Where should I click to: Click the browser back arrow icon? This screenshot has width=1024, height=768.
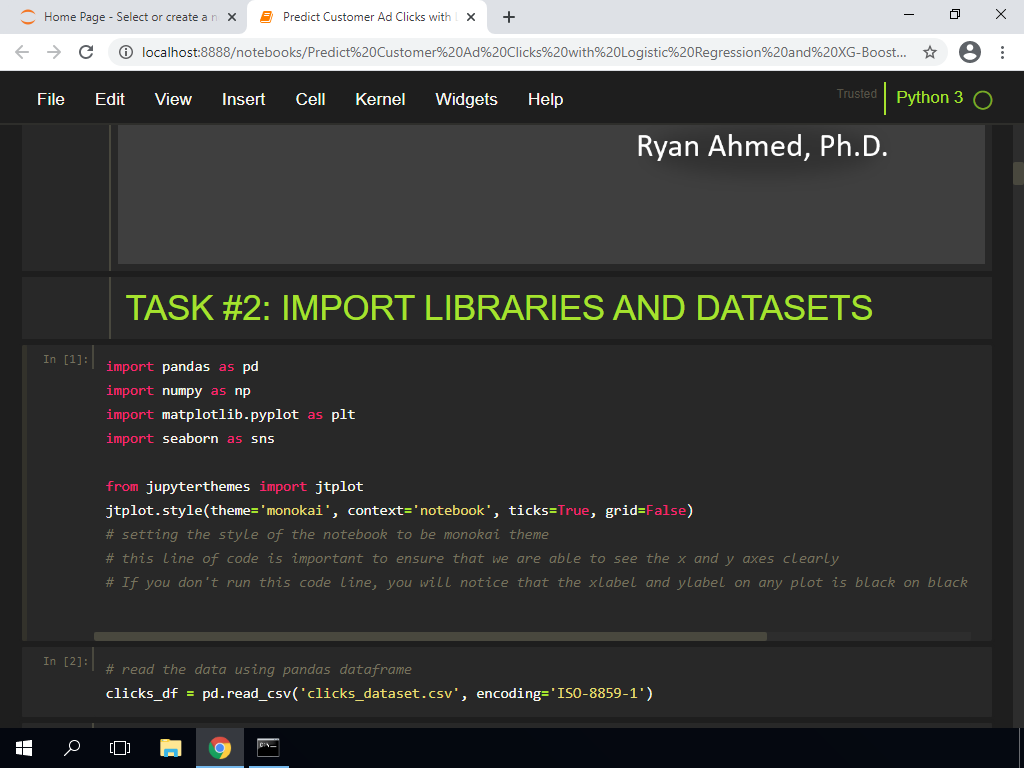click(x=22, y=52)
